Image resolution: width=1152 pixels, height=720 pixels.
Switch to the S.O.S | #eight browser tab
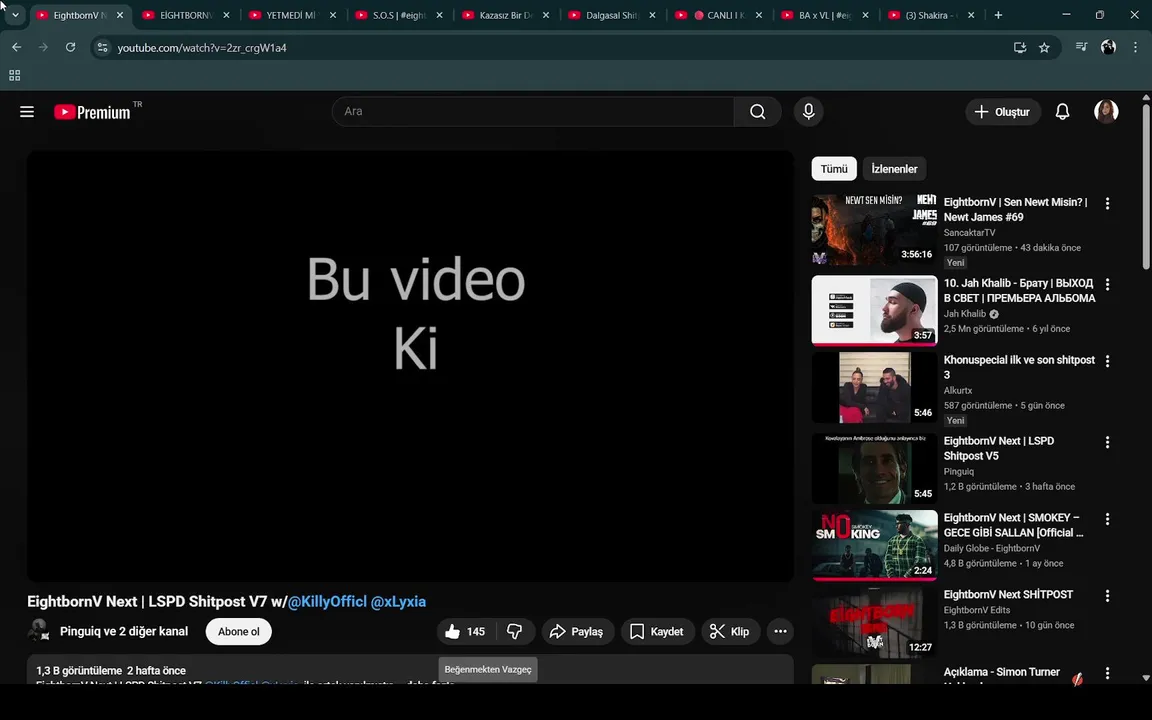pos(398,15)
